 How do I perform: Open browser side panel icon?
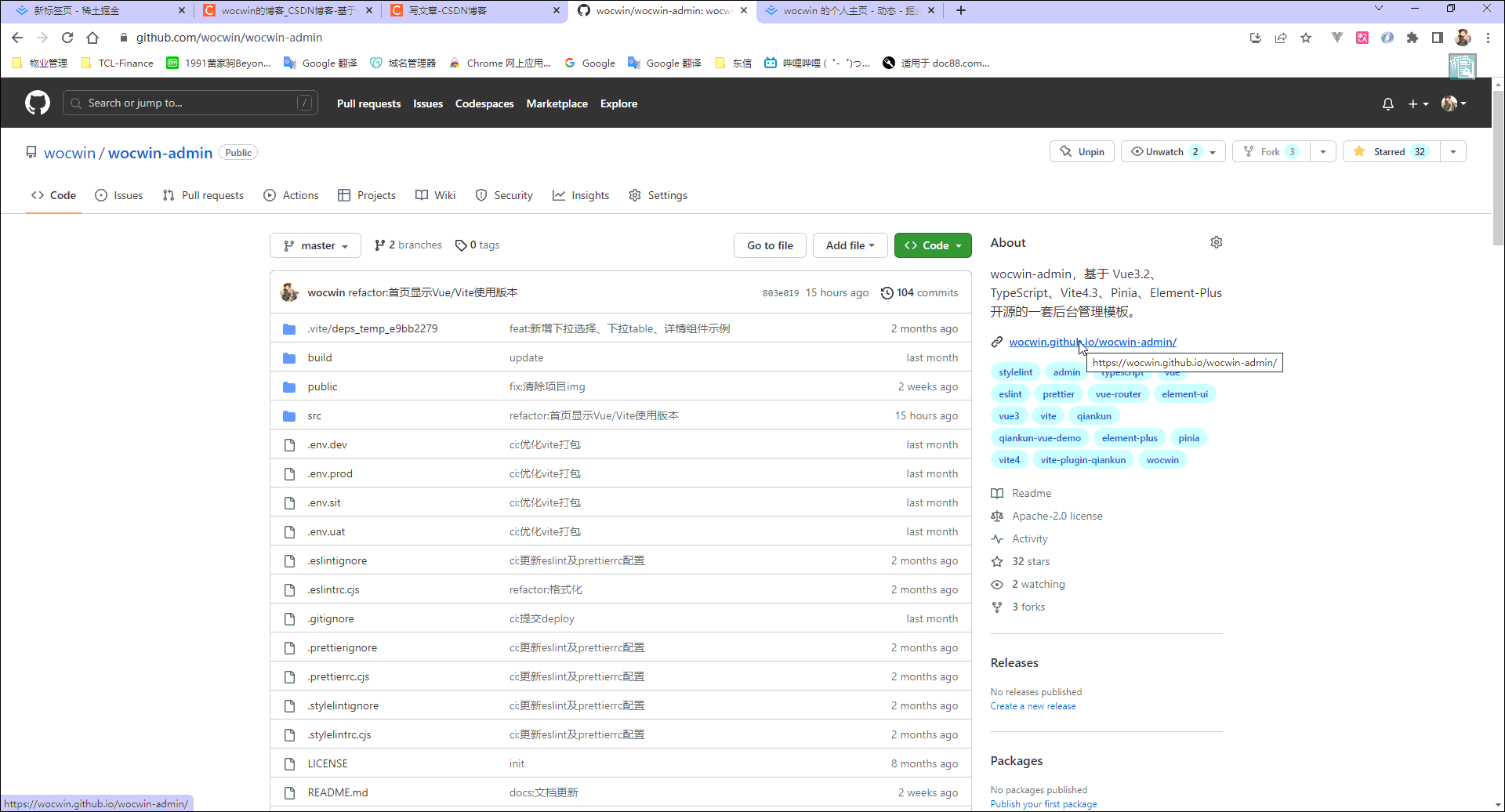click(x=1438, y=38)
